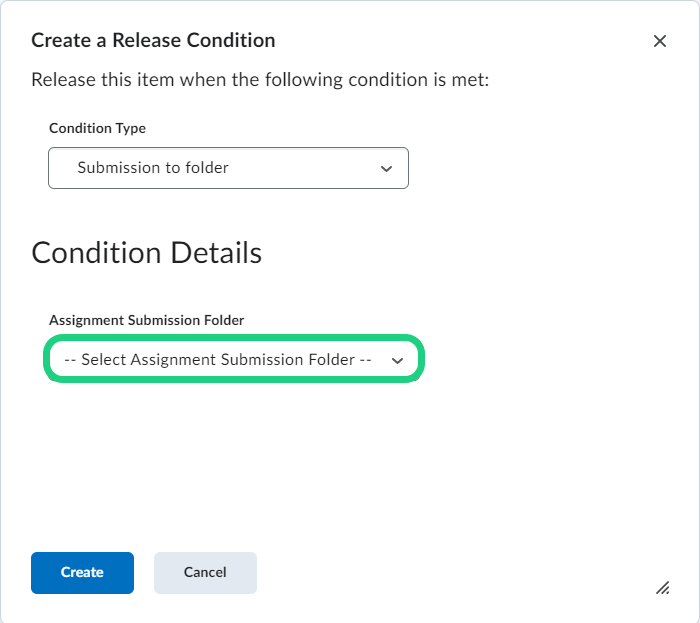Close the Create a Release Condition dialog
This screenshot has height=623, width=700.
(659, 41)
